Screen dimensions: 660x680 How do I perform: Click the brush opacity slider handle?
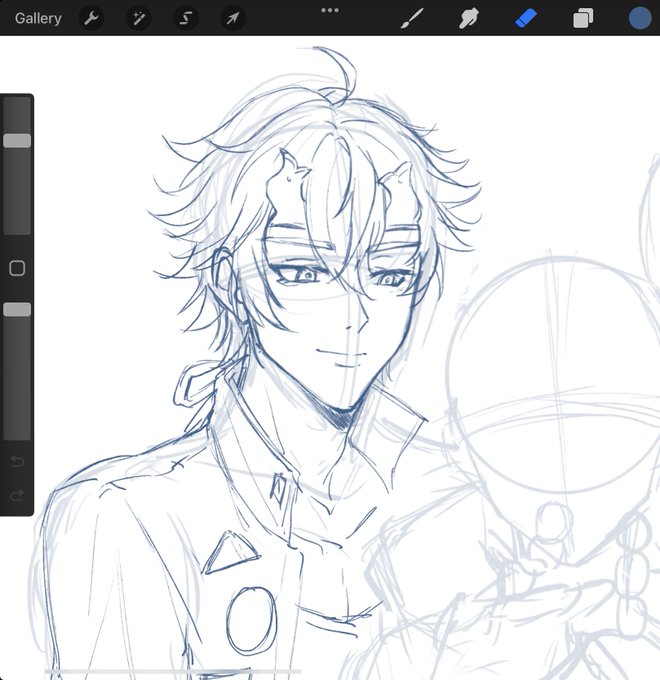click(17, 310)
